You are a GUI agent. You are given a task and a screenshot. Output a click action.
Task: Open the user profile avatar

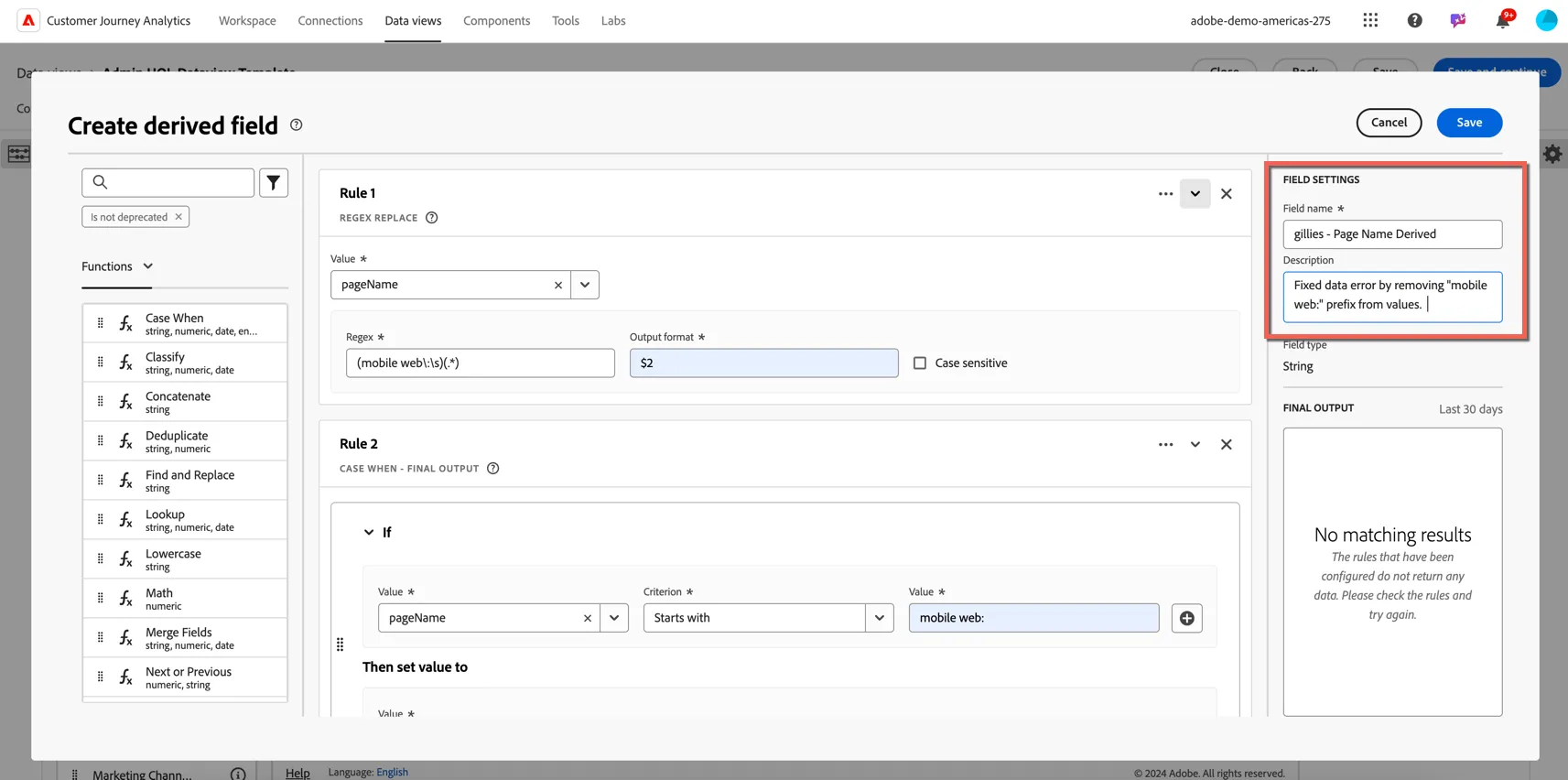coord(1546,20)
